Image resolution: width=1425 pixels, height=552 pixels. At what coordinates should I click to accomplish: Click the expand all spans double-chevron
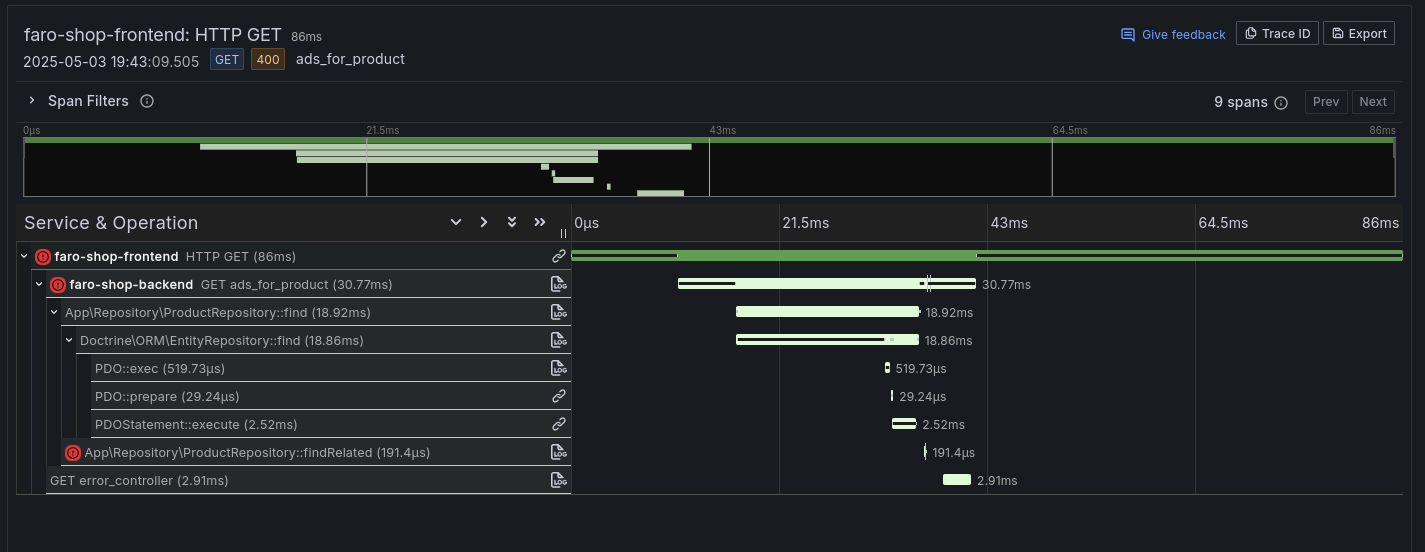click(512, 222)
